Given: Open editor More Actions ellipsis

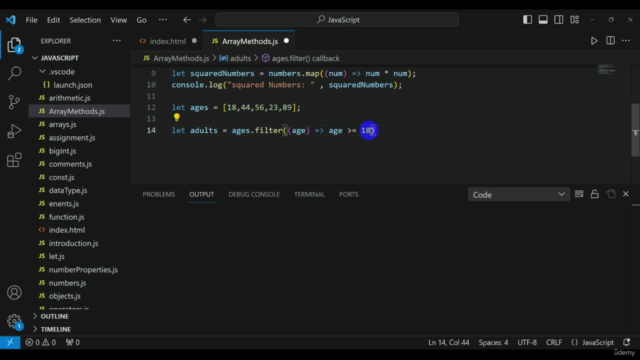Looking at the screenshot, I should point(626,41).
